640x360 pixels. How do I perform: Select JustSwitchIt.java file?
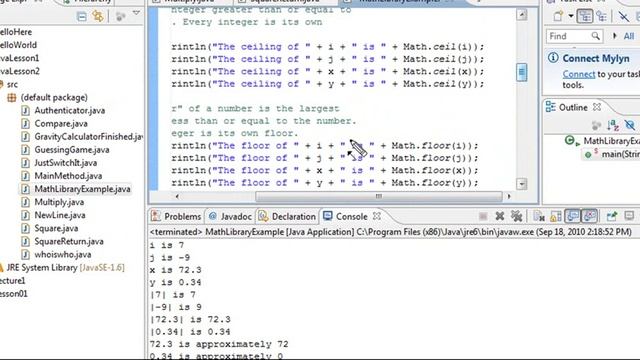pos(66,162)
